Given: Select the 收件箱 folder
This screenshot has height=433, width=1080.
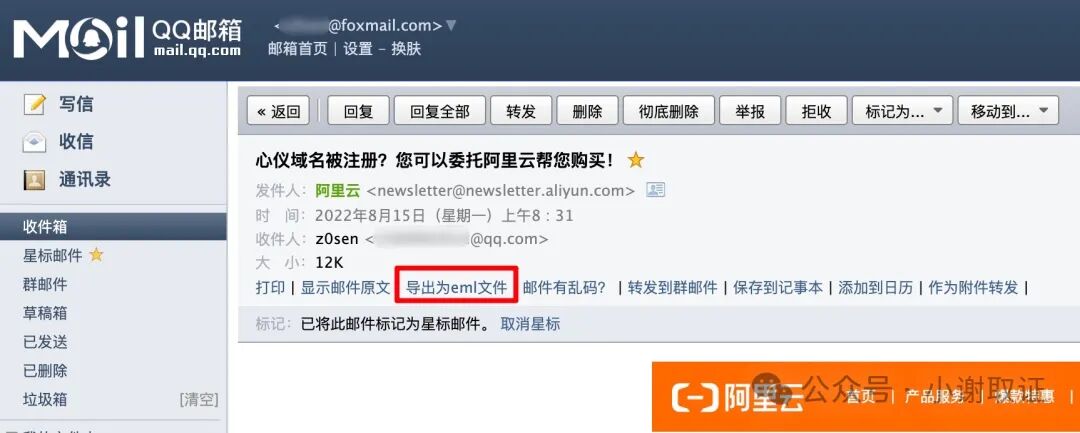Looking at the screenshot, I should click(x=113, y=226).
